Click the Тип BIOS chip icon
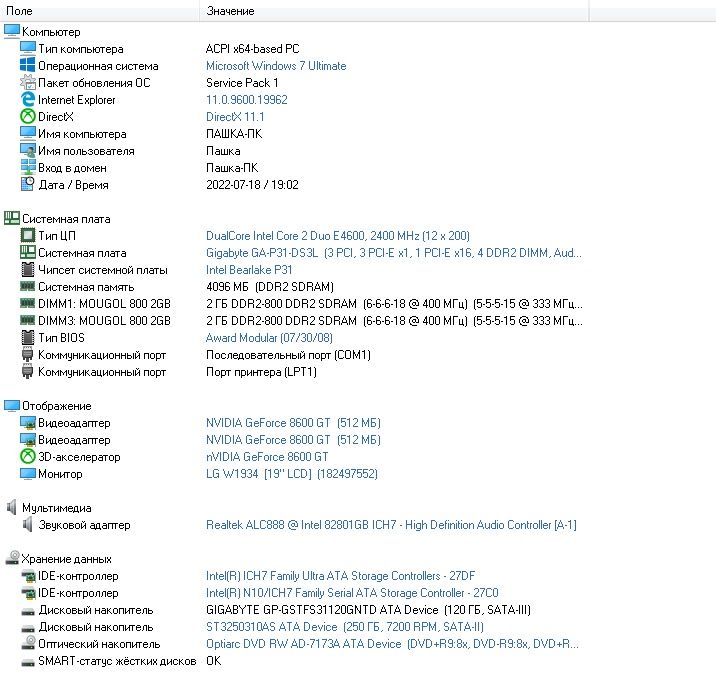The height and width of the screenshot is (680, 716). coord(28,337)
